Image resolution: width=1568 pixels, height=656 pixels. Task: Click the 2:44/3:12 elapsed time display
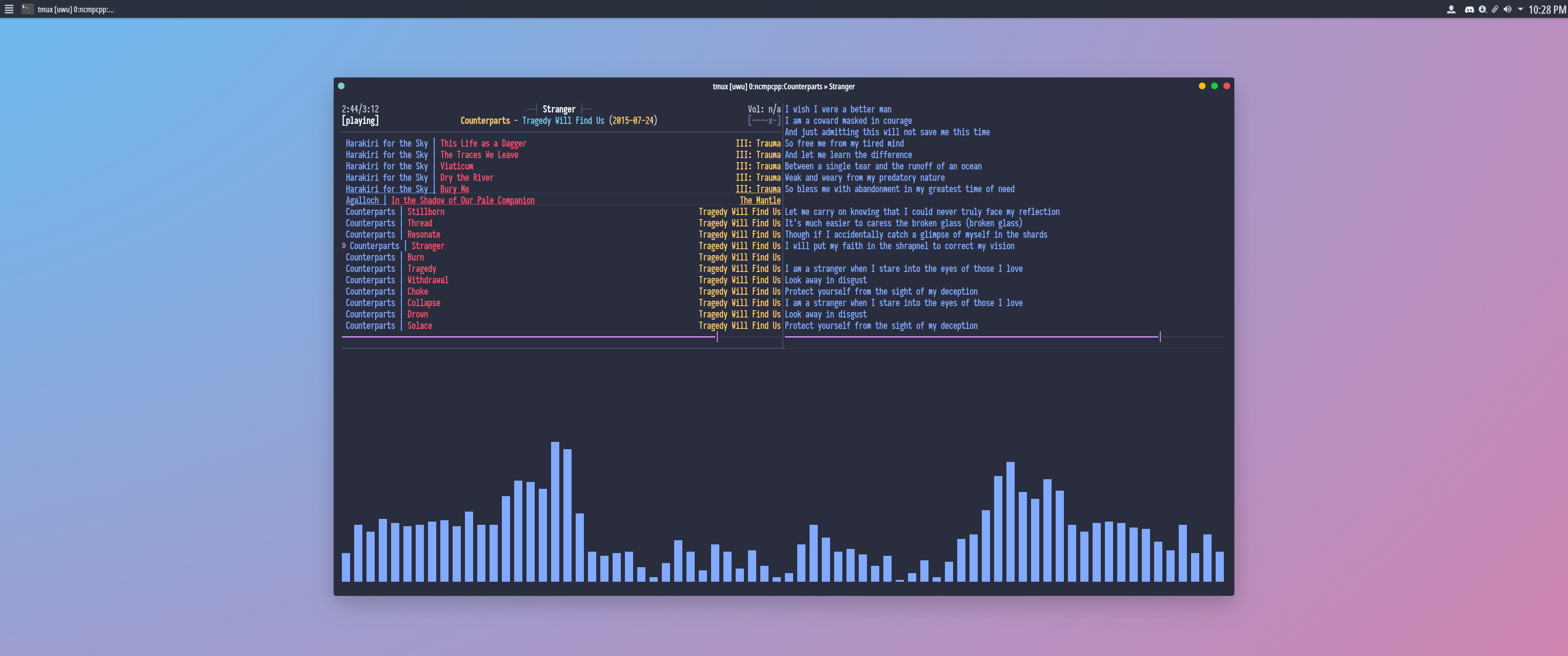point(361,109)
